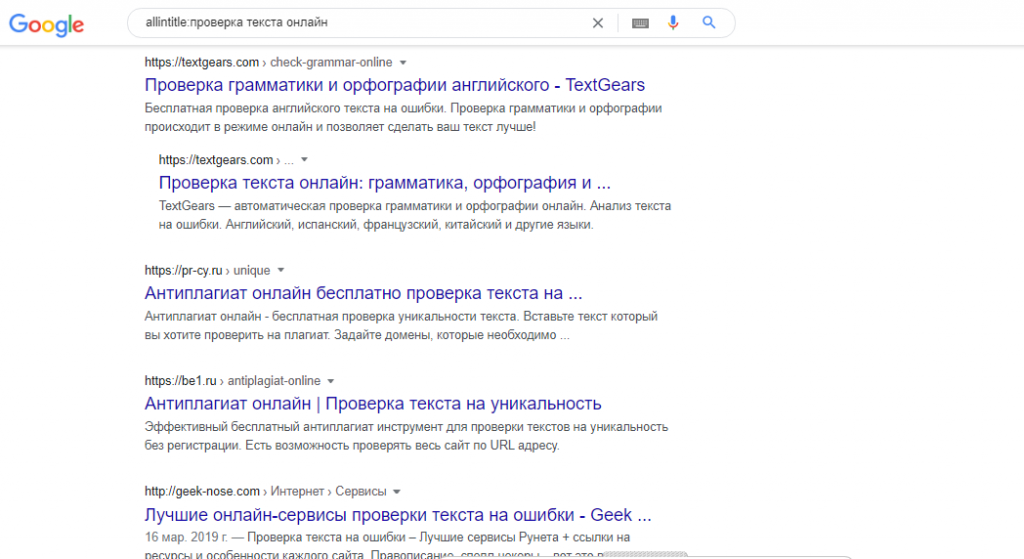Click the blue magnifier search button
Viewport: 1024px width, 559px height.
pyautogui.click(x=709, y=22)
